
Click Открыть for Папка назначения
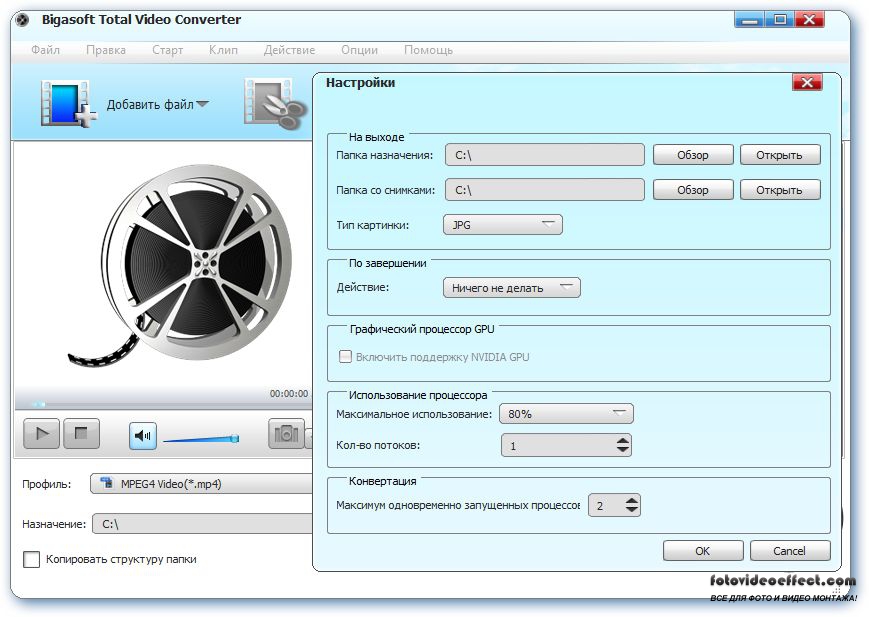pyautogui.click(x=780, y=155)
